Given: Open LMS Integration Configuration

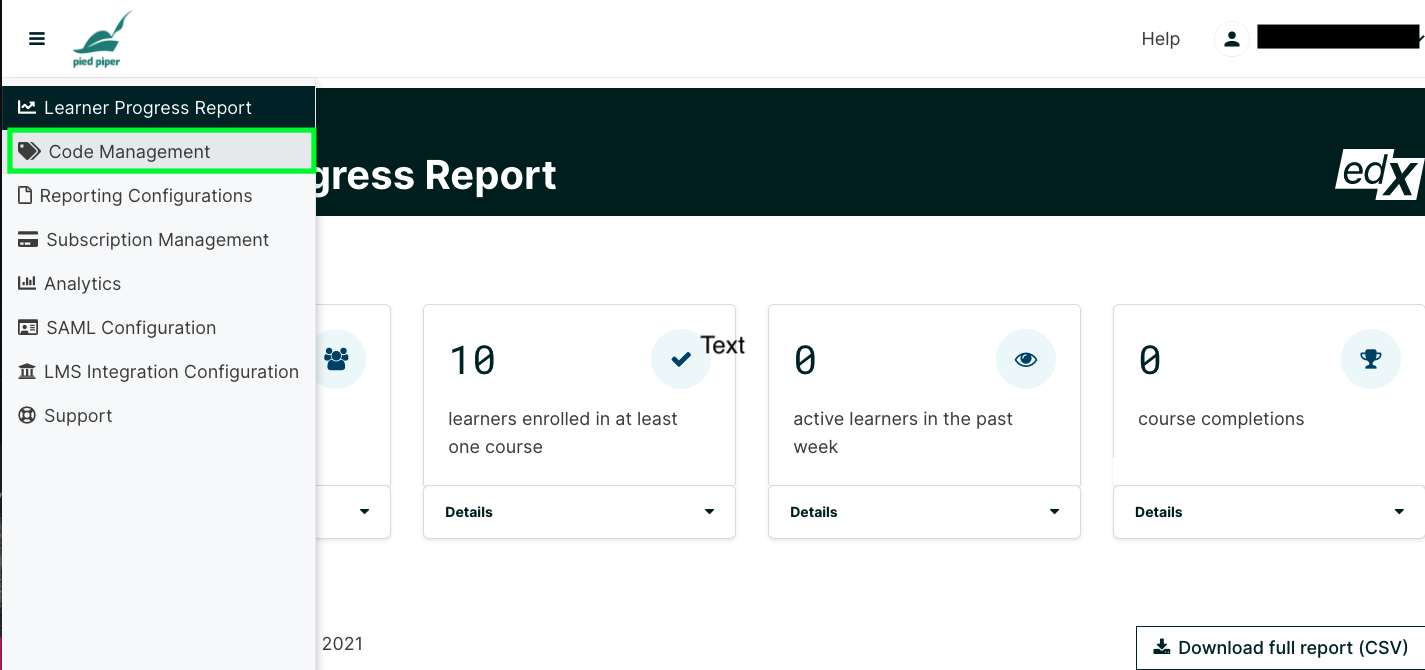Looking at the screenshot, I should pyautogui.click(x=159, y=372).
